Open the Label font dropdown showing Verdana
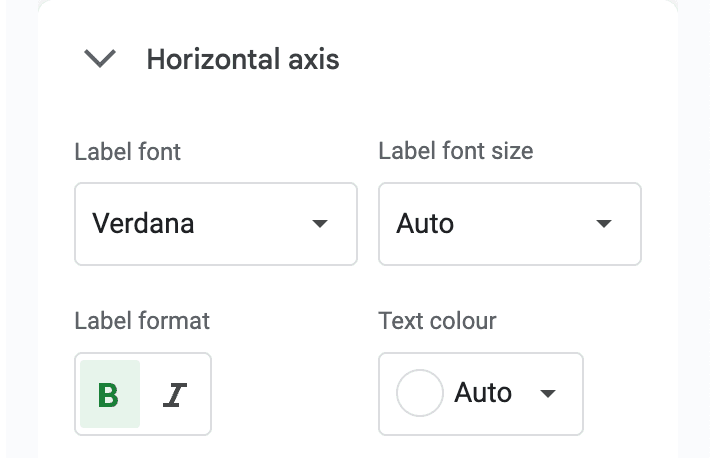Viewport: 710px width, 458px height. click(215, 224)
